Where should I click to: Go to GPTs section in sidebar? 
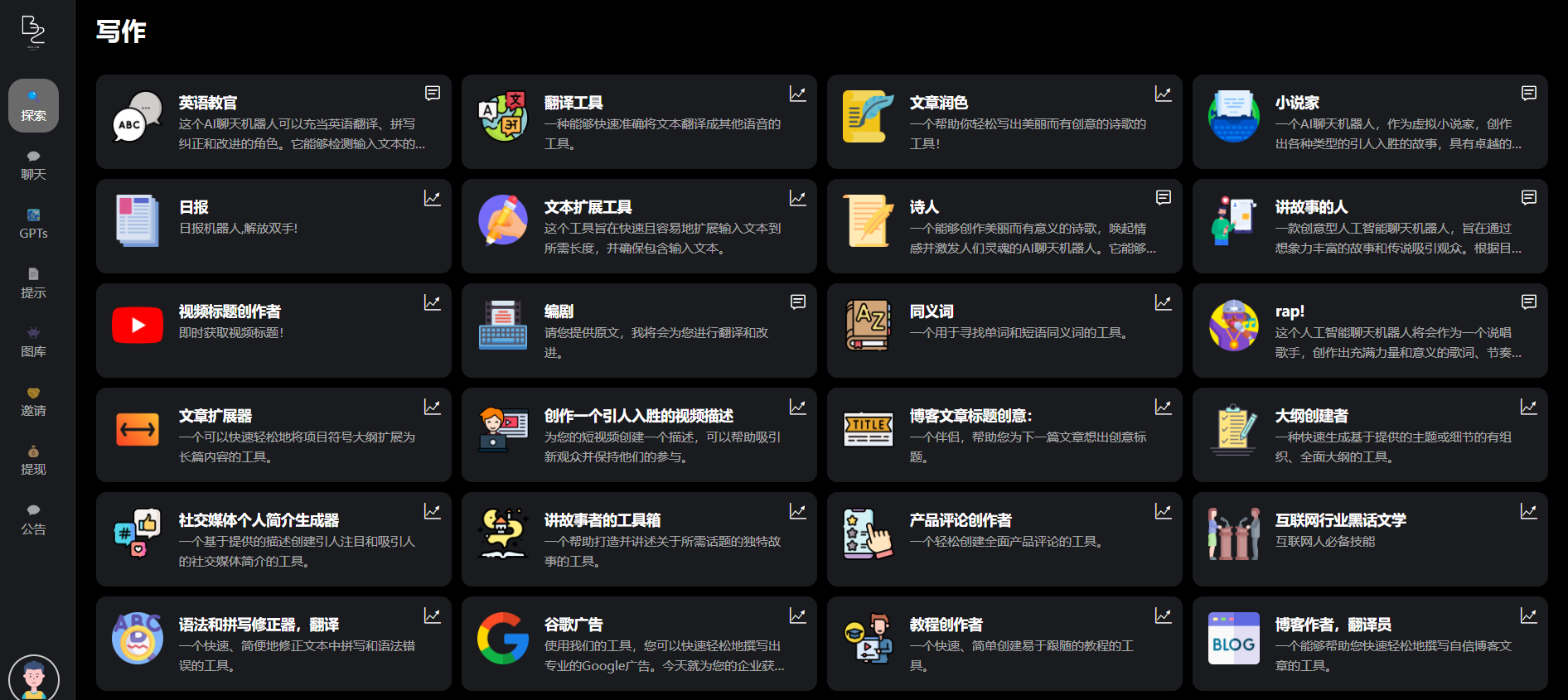33,224
